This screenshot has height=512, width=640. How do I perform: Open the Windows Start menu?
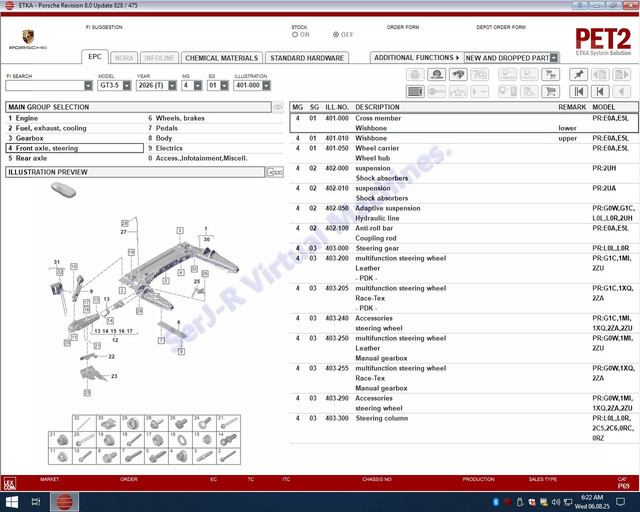(x=12, y=502)
